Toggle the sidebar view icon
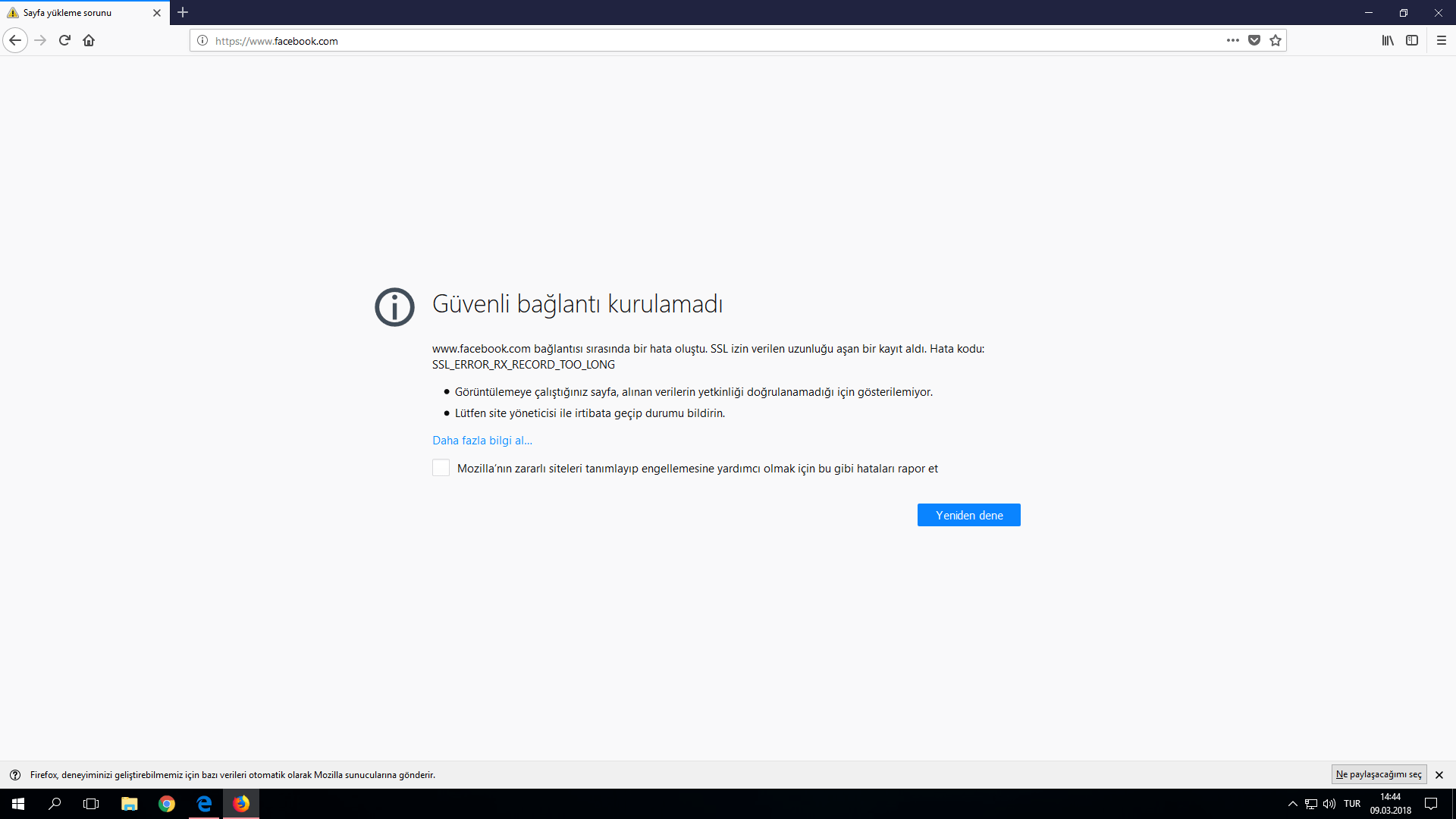This screenshot has width=1456, height=819. click(x=1412, y=40)
